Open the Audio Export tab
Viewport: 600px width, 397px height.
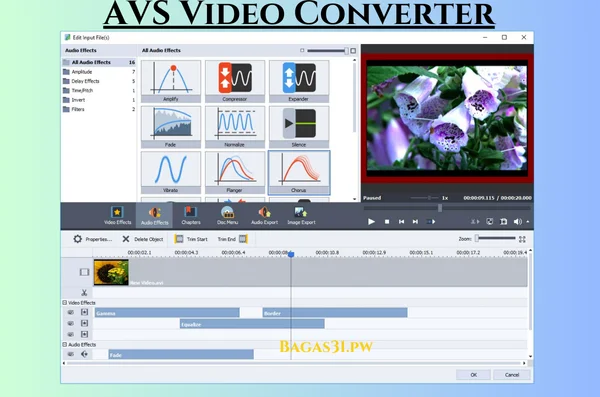point(264,216)
